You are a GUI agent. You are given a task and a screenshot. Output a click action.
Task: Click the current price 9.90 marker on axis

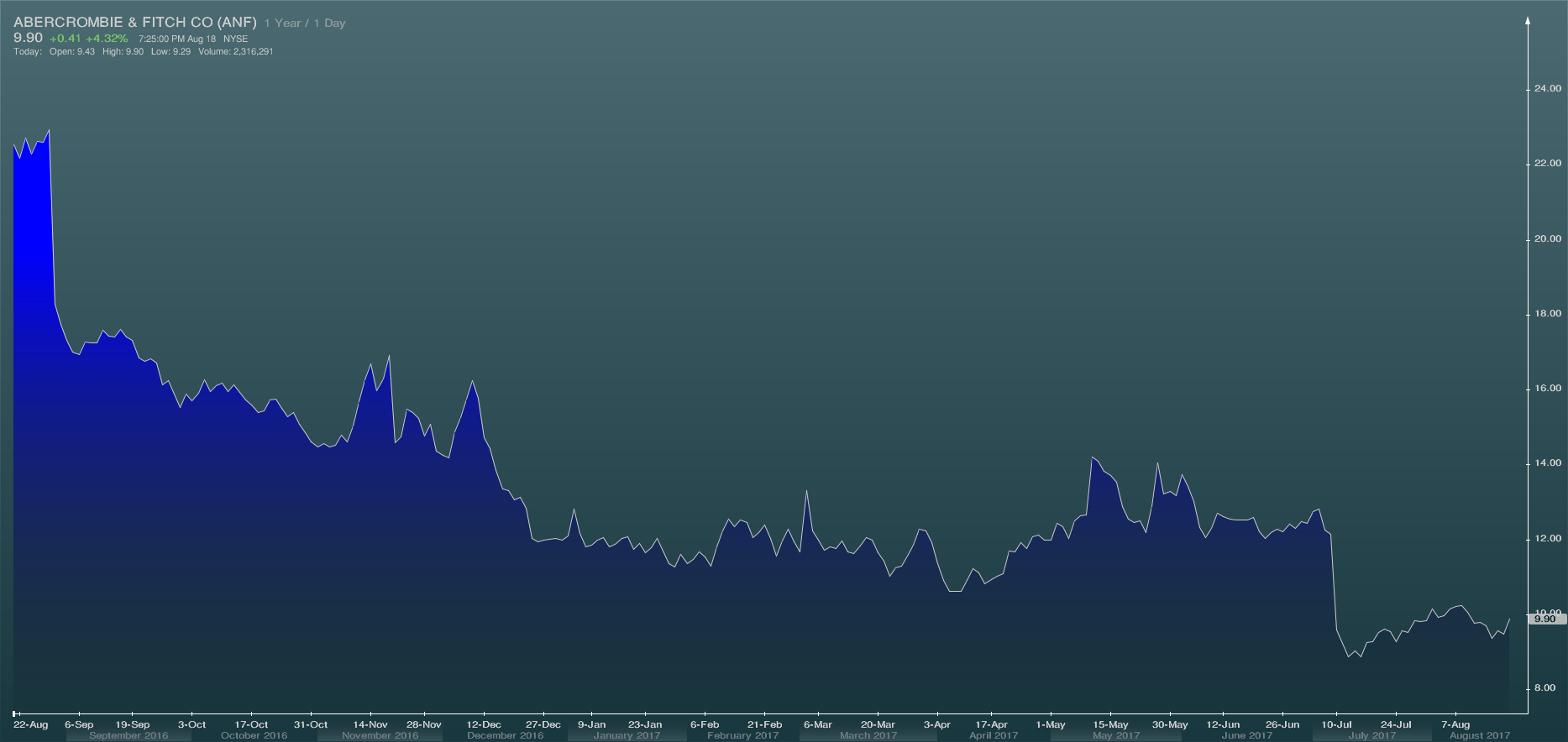click(x=1546, y=619)
